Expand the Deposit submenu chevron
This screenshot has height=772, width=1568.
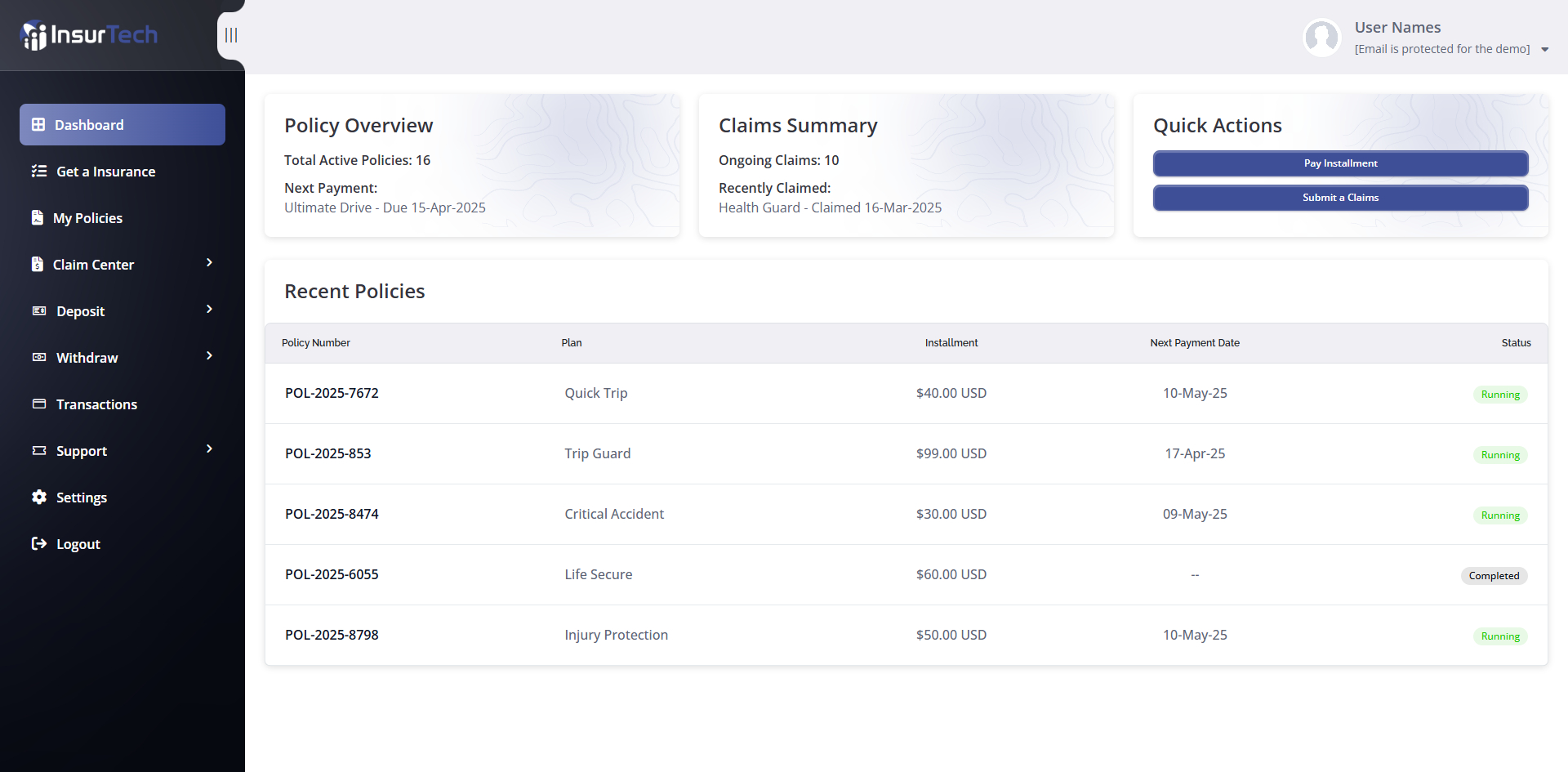[210, 310]
